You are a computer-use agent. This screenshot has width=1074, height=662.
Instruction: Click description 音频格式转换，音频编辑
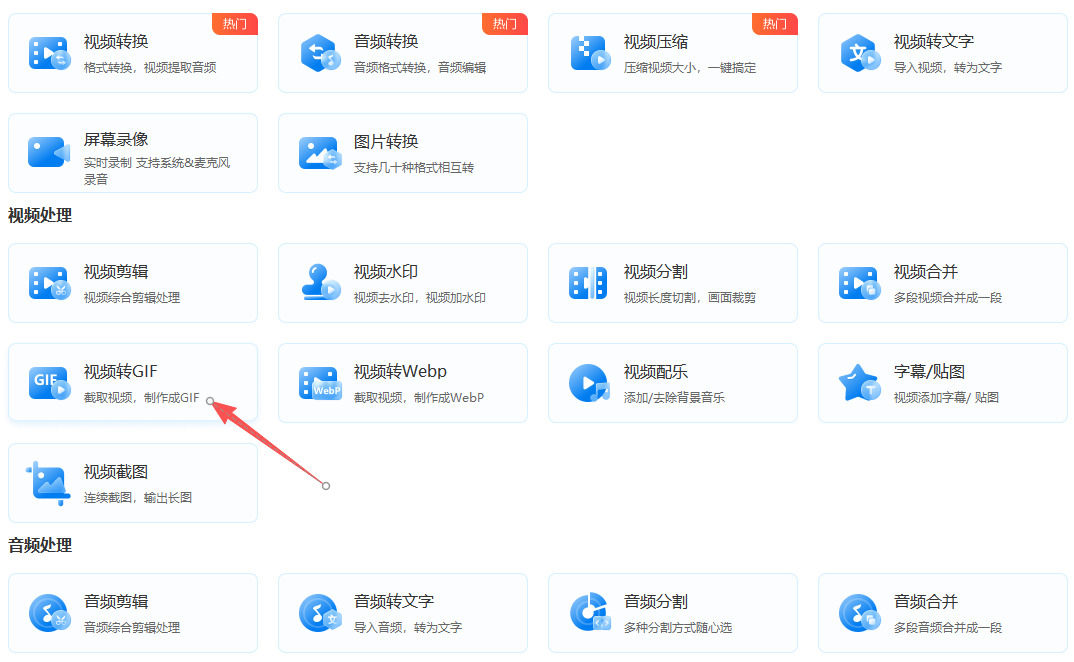click(420, 68)
